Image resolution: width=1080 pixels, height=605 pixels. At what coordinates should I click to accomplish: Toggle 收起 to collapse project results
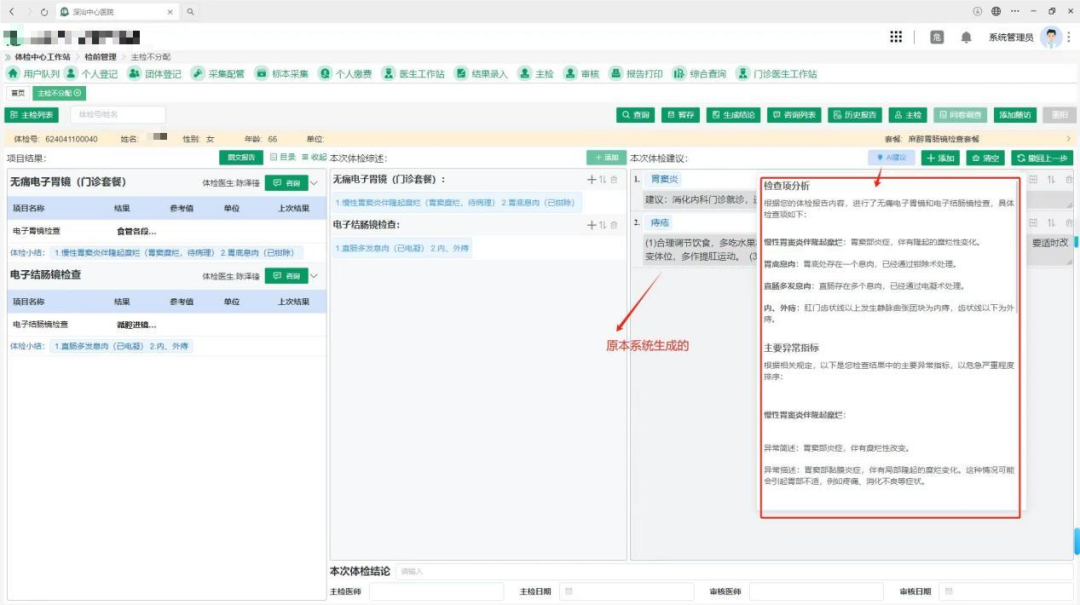[x=314, y=157]
